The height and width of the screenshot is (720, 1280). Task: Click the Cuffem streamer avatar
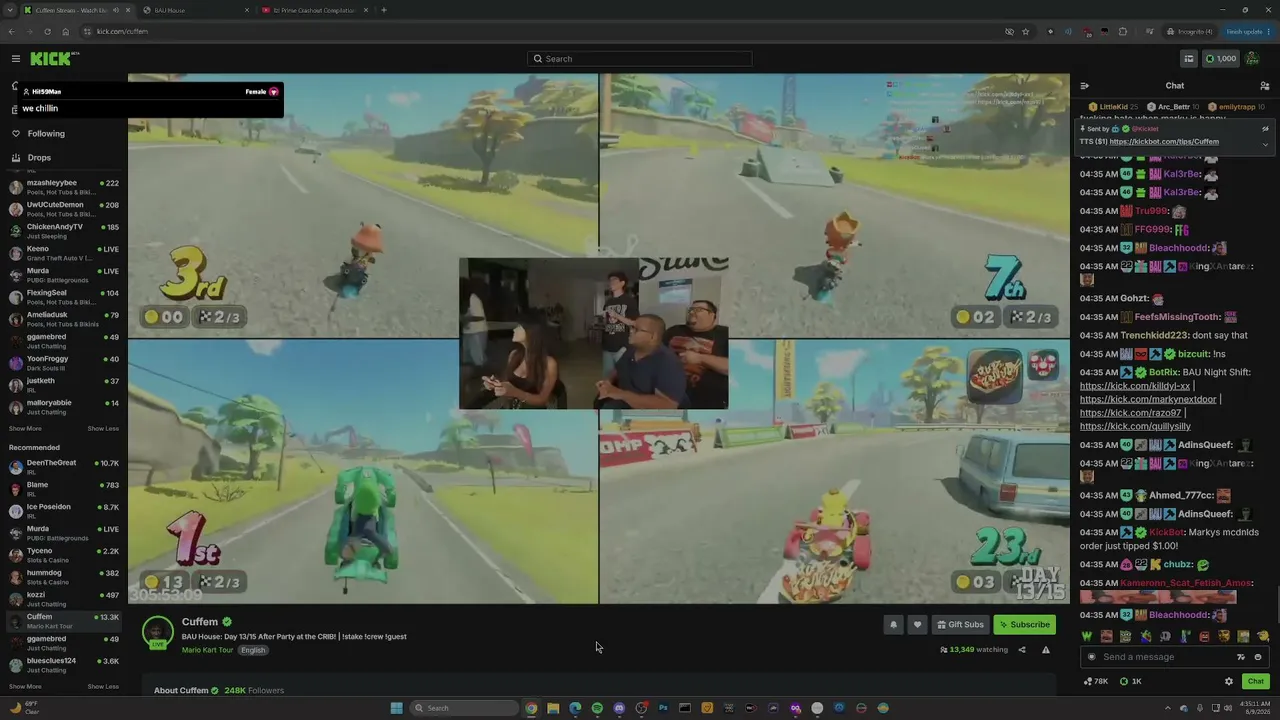tap(157, 633)
